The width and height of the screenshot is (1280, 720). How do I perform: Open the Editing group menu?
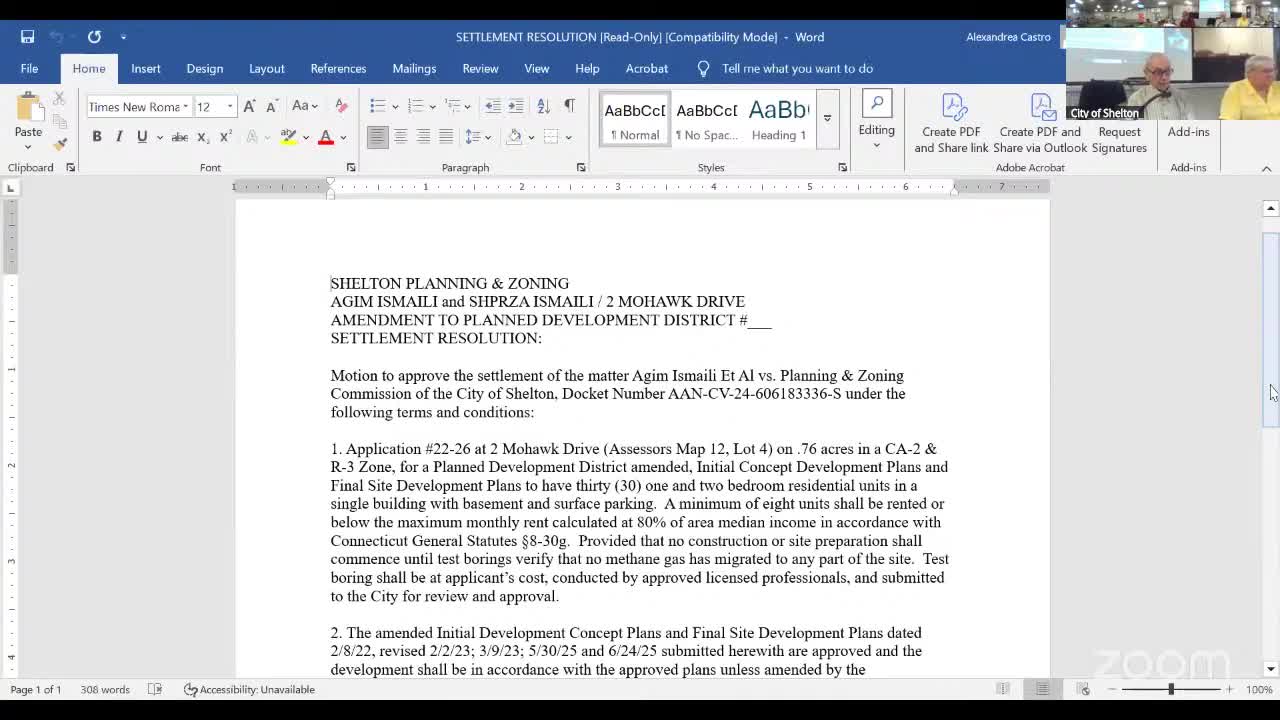(876, 121)
